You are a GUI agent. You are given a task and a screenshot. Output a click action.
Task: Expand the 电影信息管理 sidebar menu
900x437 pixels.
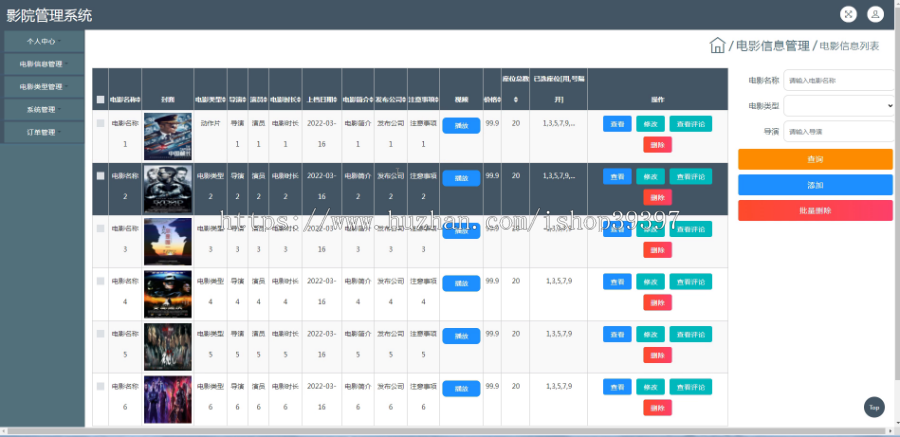pyautogui.click(x=44, y=64)
